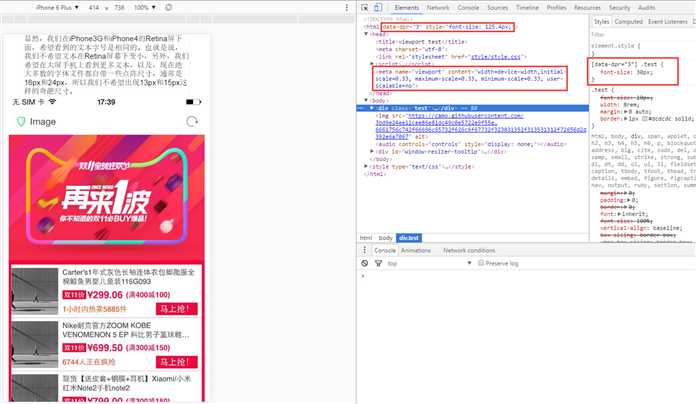Screen dimensions: 696x404
Task: Expand the font inherit property arrow
Action: pyautogui.click(x=619, y=214)
